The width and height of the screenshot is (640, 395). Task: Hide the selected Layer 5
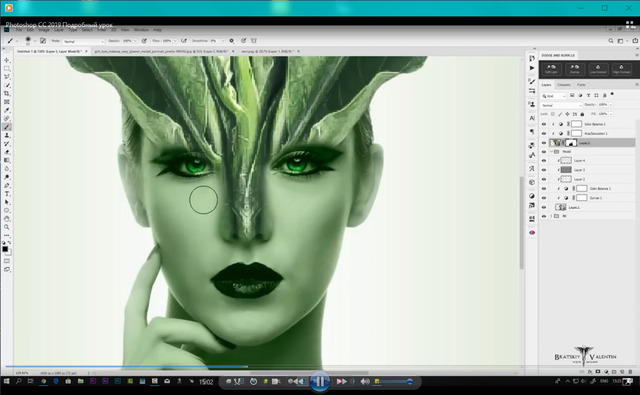click(544, 143)
